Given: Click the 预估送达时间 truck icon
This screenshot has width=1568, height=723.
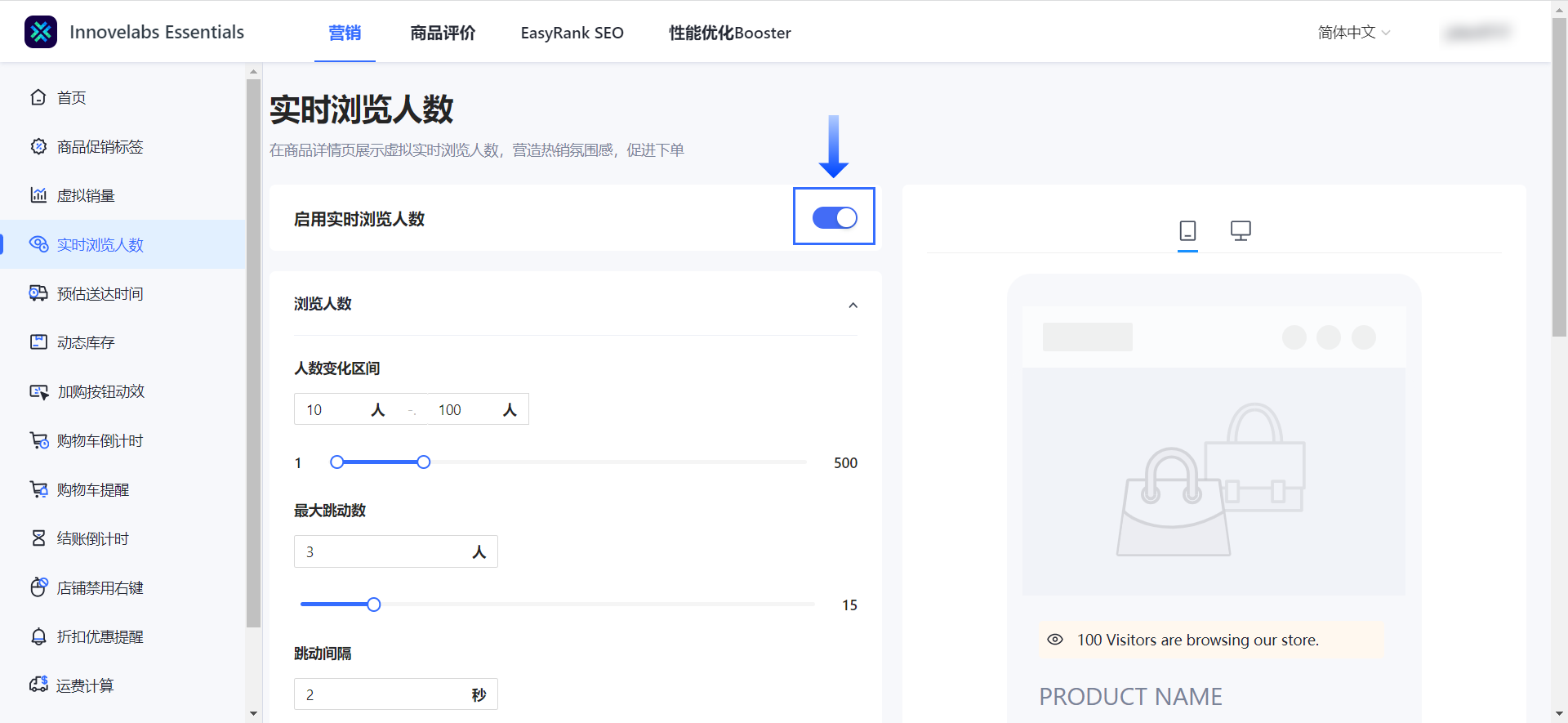Looking at the screenshot, I should pos(38,293).
